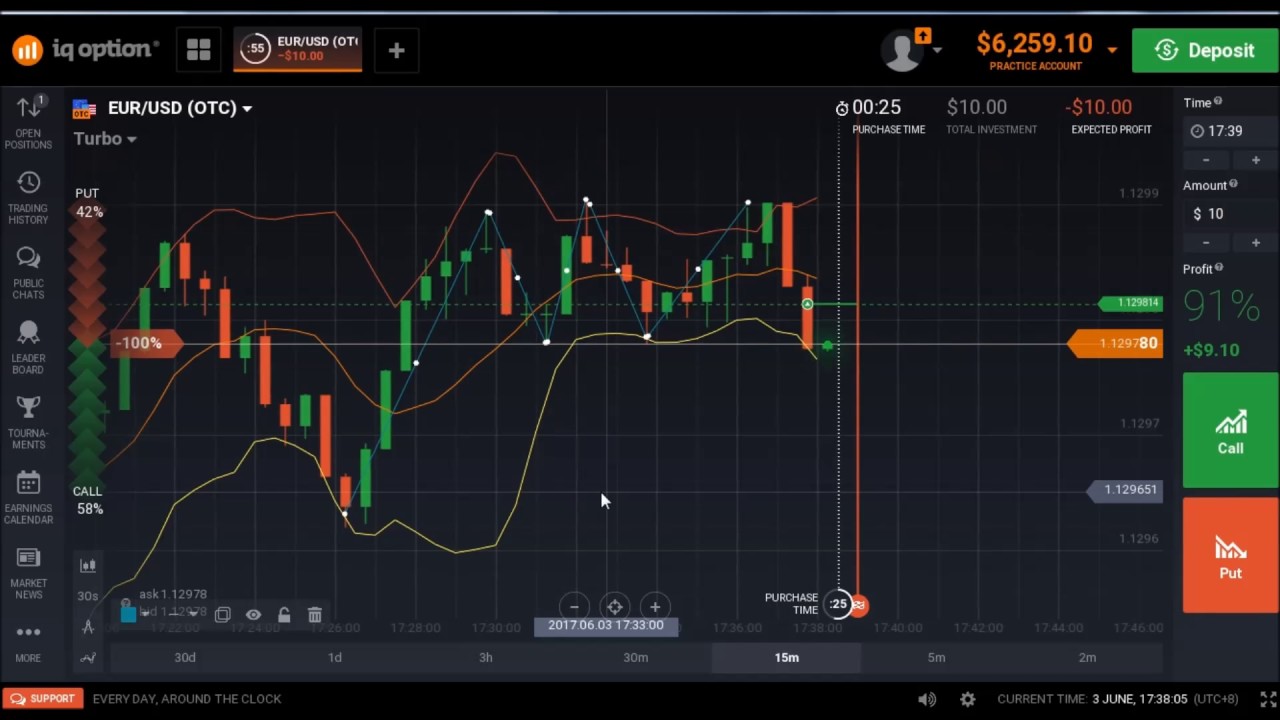Screen dimensions: 1280x720
Task: Open the More menu with three dots
Action: point(28,642)
